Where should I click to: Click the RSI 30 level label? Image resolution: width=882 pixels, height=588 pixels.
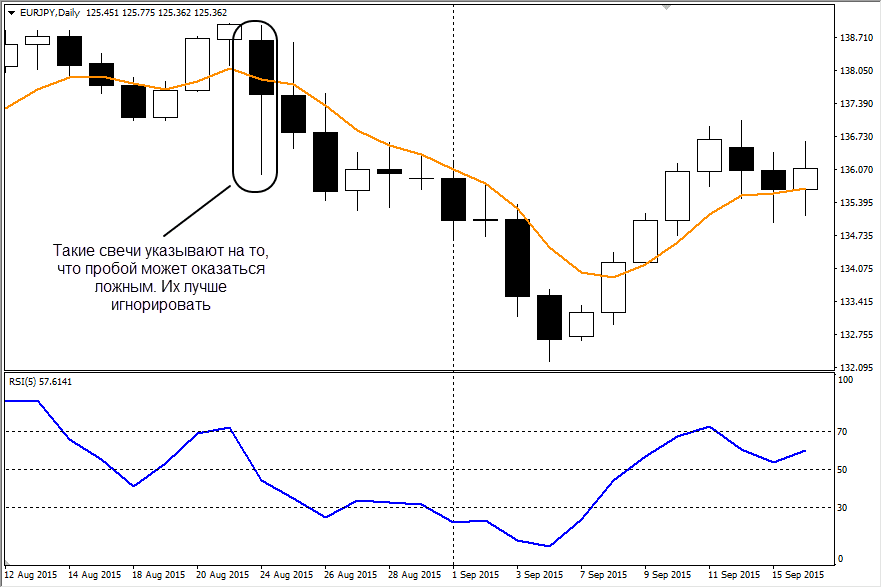coord(844,507)
